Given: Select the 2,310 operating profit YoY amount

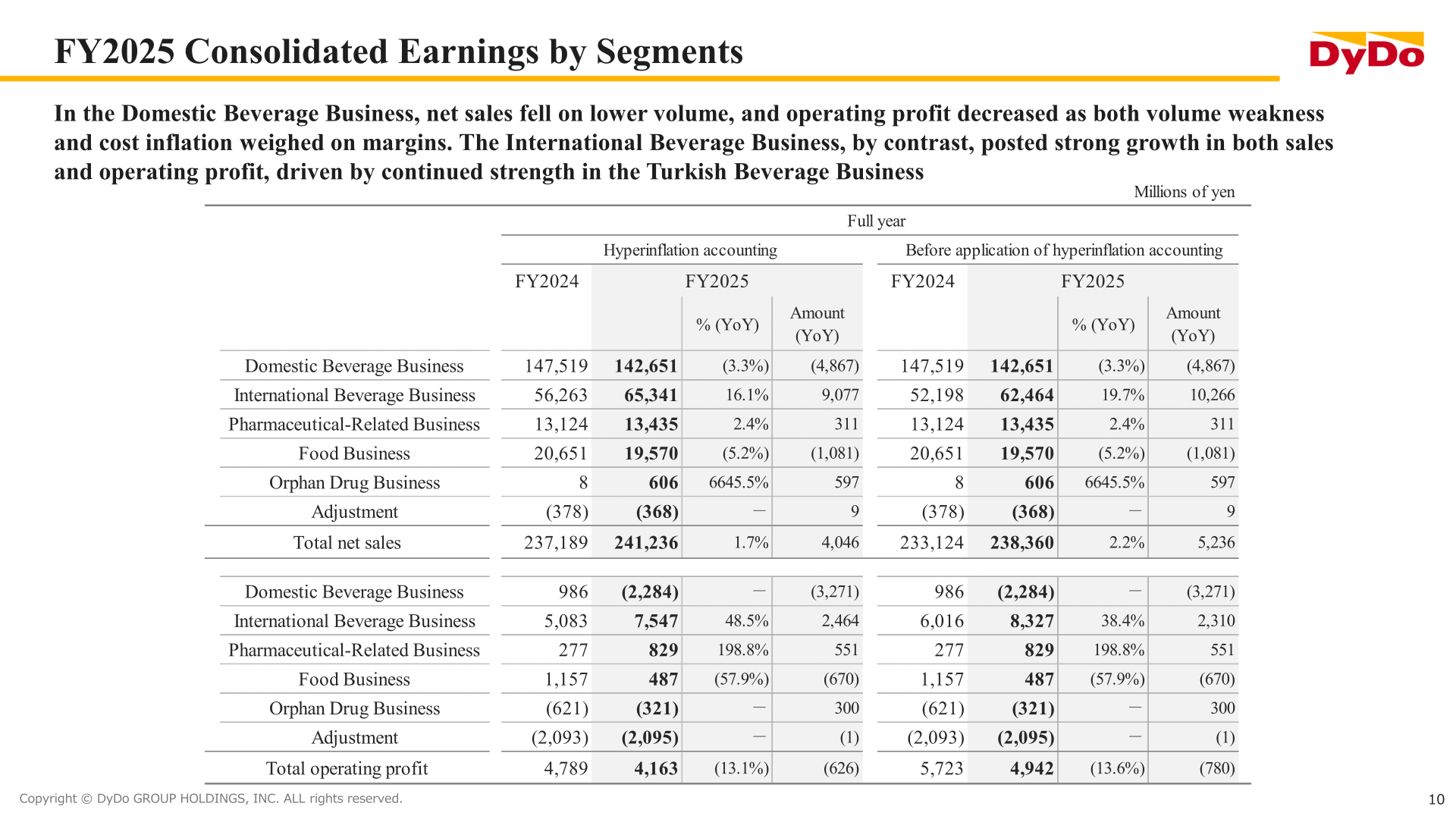Looking at the screenshot, I should [1216, 621].
